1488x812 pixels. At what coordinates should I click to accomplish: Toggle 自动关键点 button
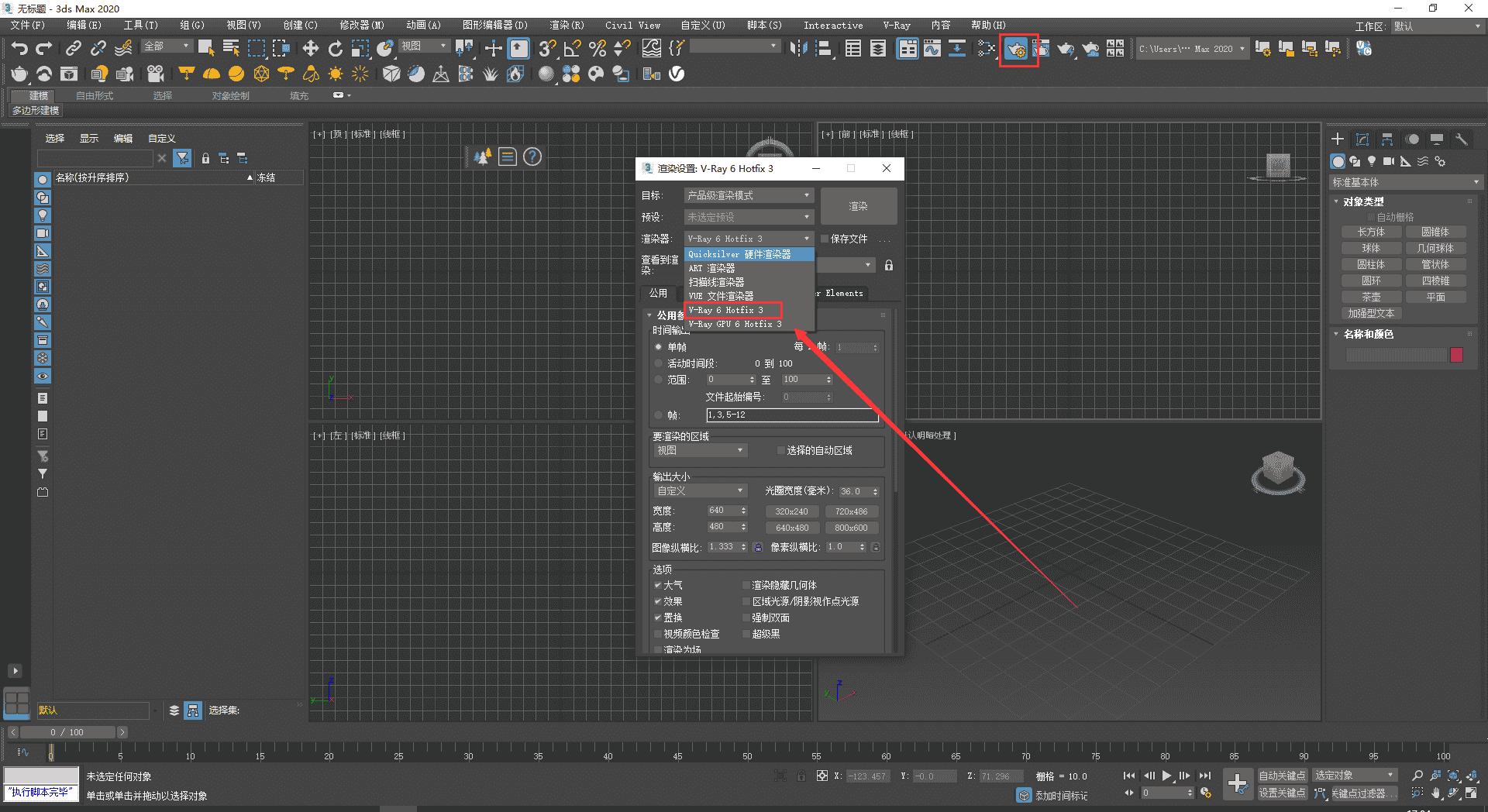1282,776
